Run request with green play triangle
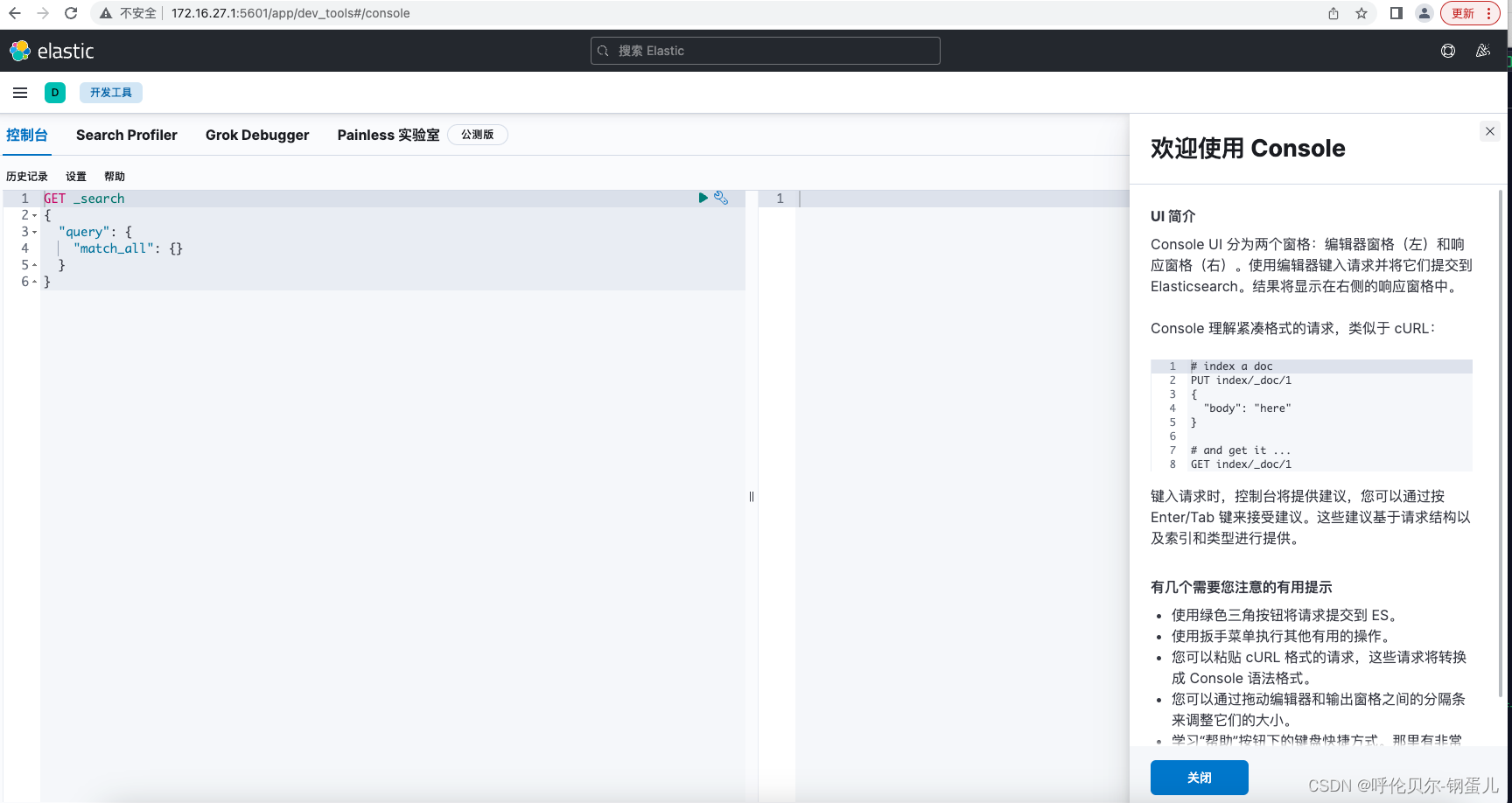1512x803 pixels. coord(703,198)
